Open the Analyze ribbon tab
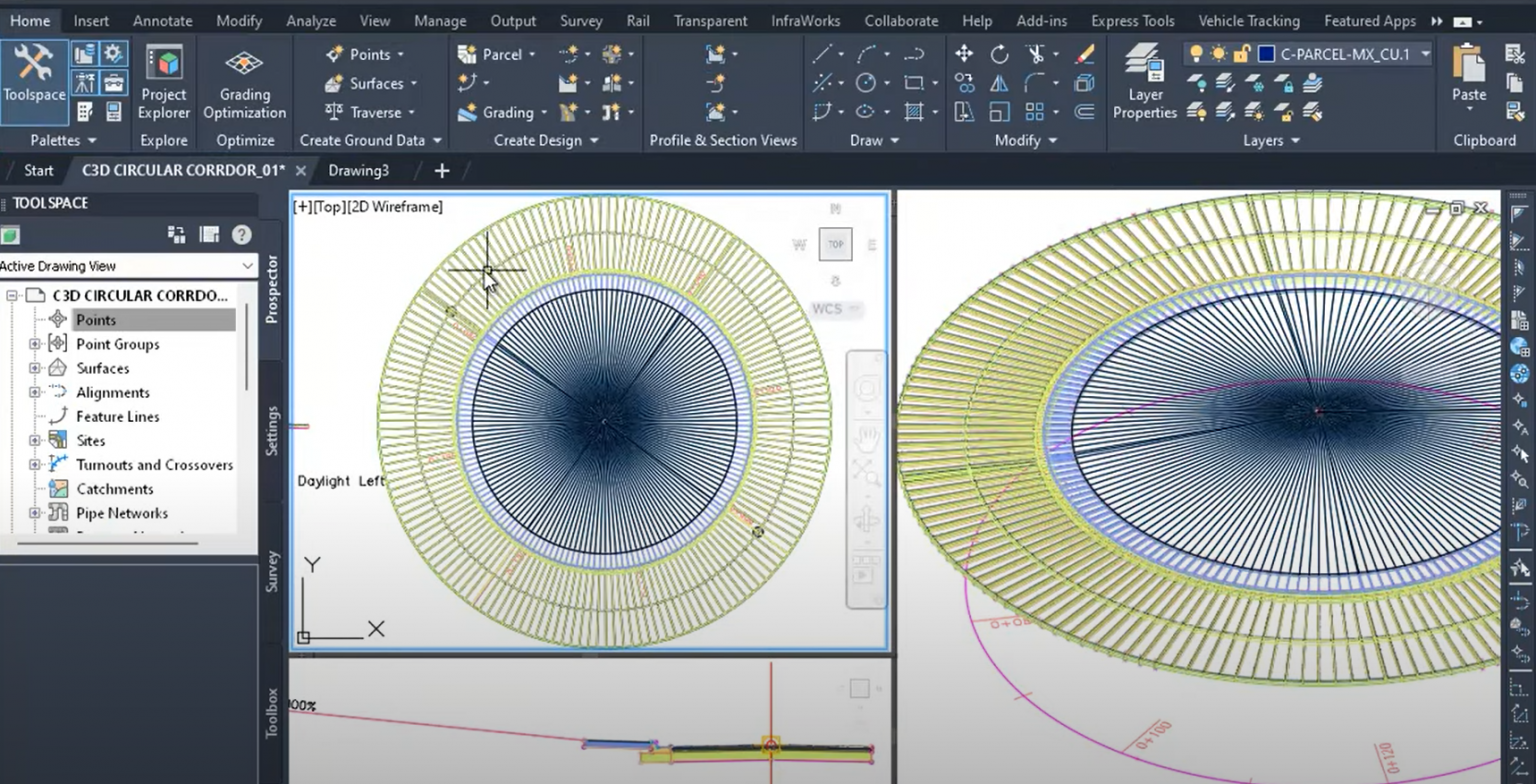This screenshot has width=1536, height=784. 311,20
